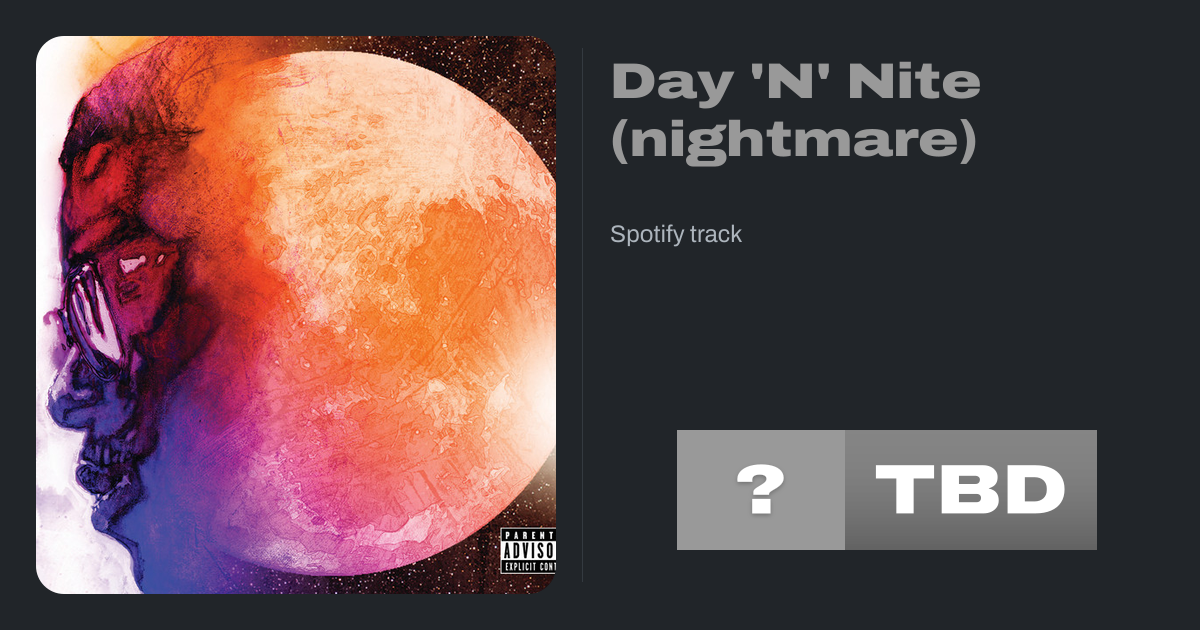The width and height of the screenshot is (1200, 630).
Task: Open the Day 'N' Nite track title
Action: (796, 111)
